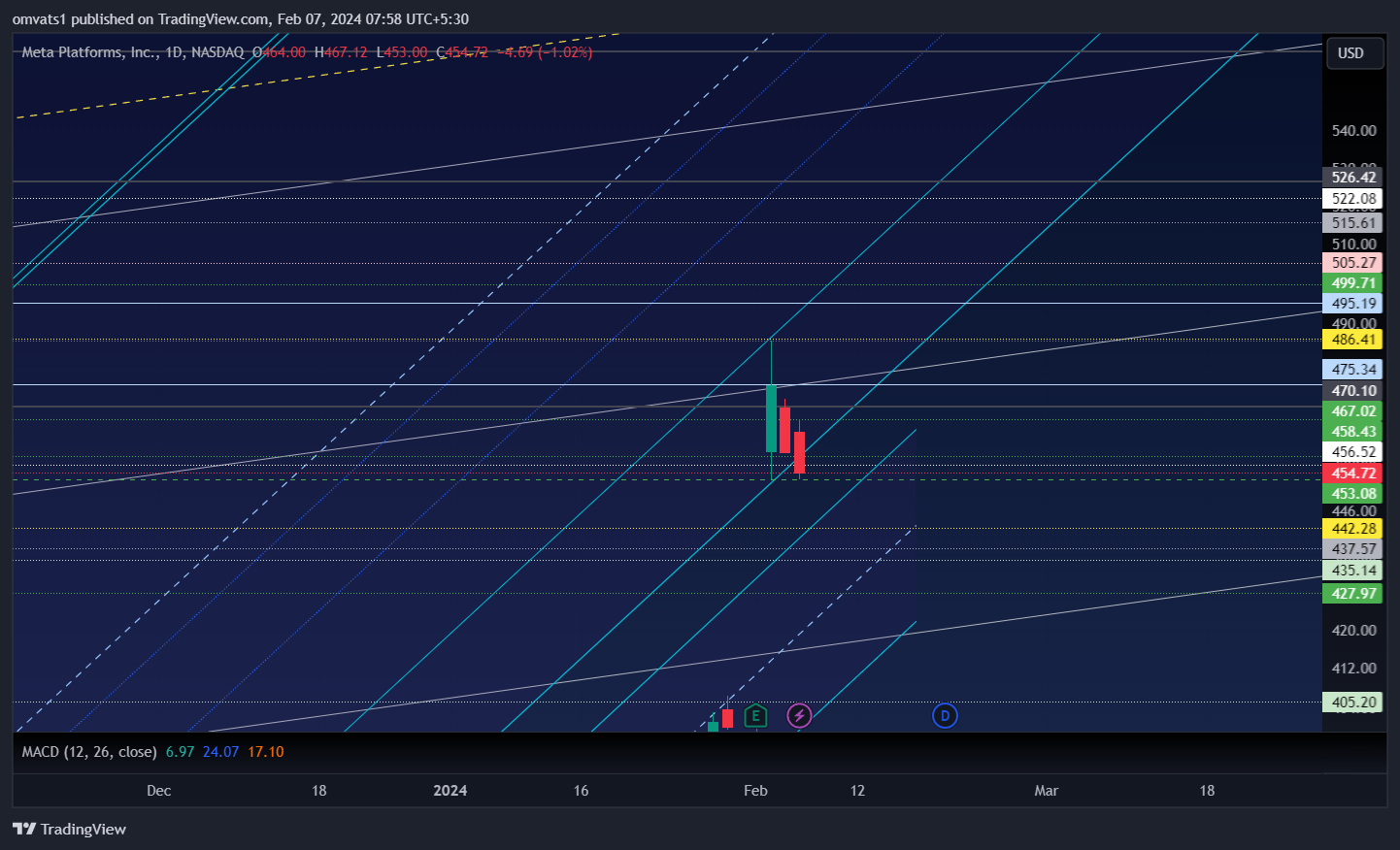
Task: Click the 475.34 price label
Action: point(1352,370)
